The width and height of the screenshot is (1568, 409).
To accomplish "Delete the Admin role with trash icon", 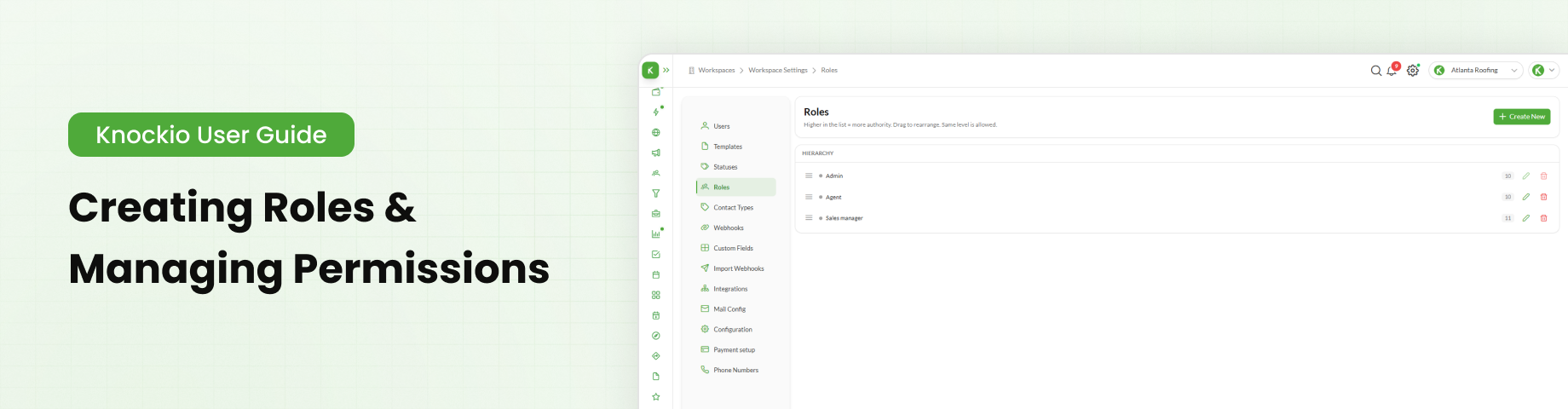I will point(1543,176).
